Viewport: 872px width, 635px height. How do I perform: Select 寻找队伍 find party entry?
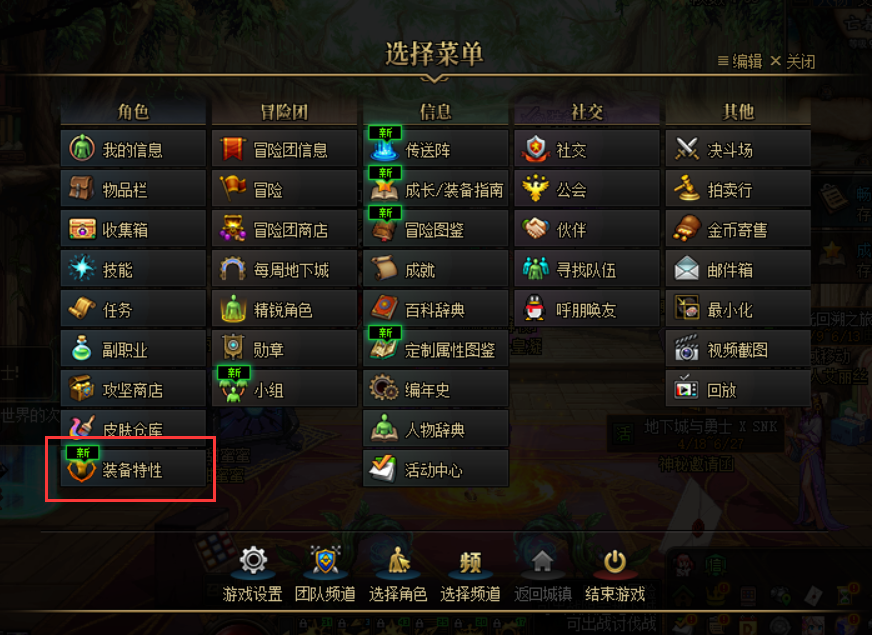587,270
